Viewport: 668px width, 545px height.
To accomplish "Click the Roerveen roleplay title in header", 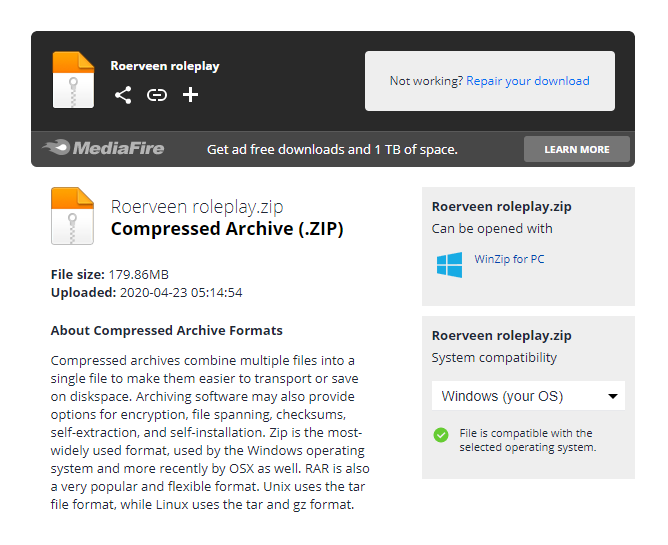I will [x=165, y=66].
